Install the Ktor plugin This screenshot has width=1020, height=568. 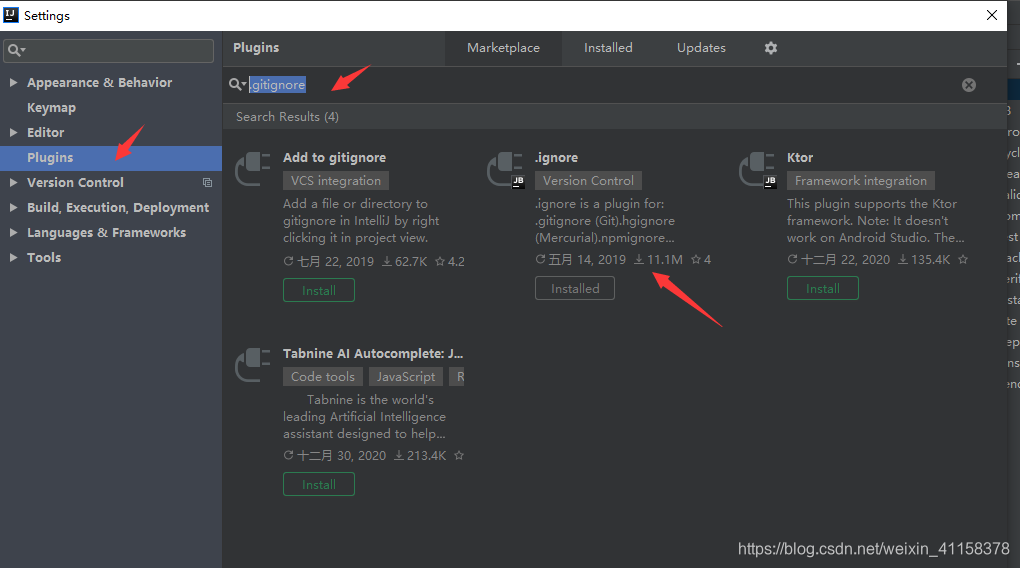coord(823,288)
